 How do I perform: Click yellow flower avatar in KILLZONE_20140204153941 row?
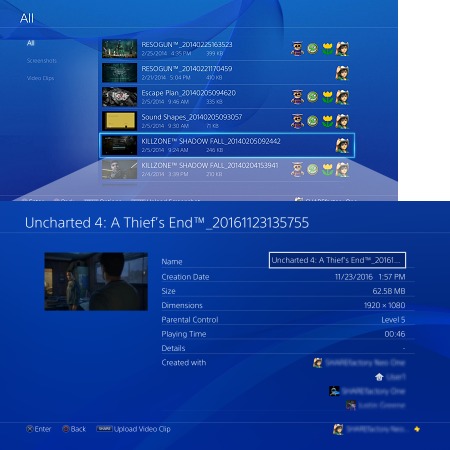(328, 169)
